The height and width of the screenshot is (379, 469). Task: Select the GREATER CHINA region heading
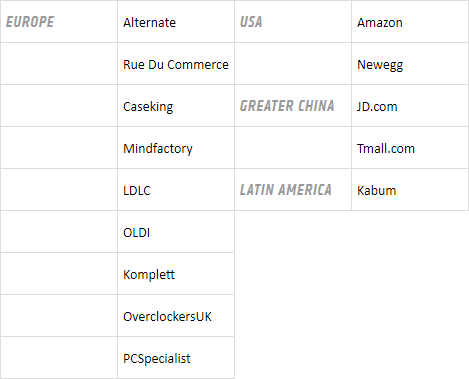tap(287, 106)
